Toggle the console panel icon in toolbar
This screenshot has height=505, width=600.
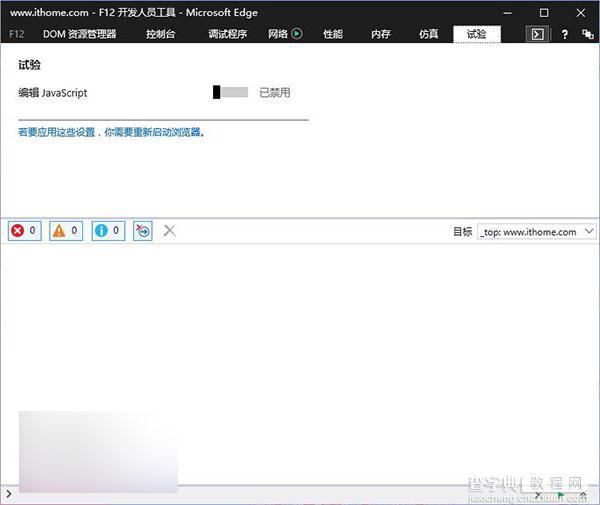[x=538, y=34]
